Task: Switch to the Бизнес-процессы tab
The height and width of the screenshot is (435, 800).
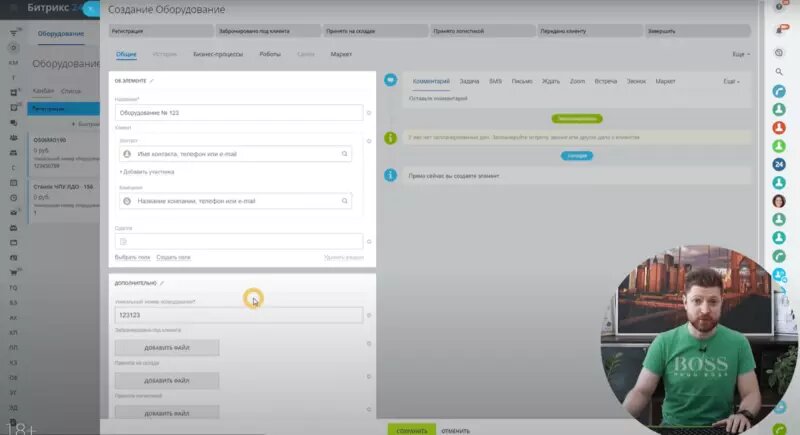Action: (x=218, y=54)
